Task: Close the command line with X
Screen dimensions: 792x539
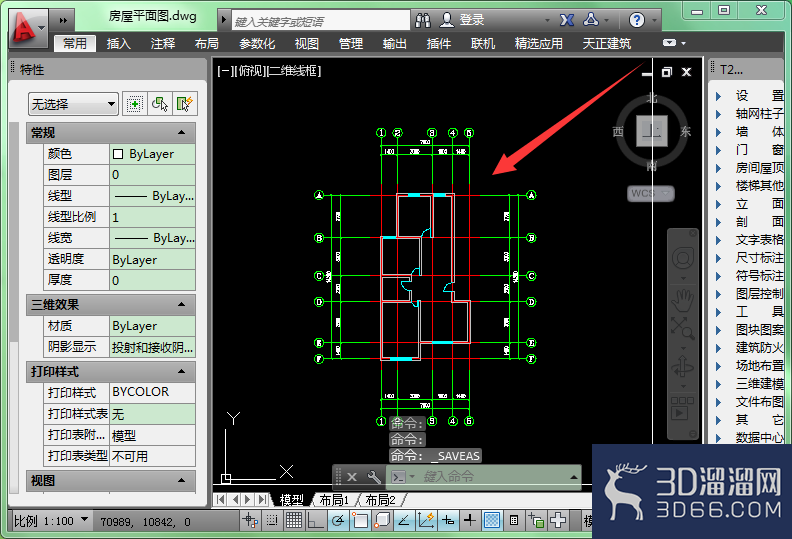Action: [352, 476]
